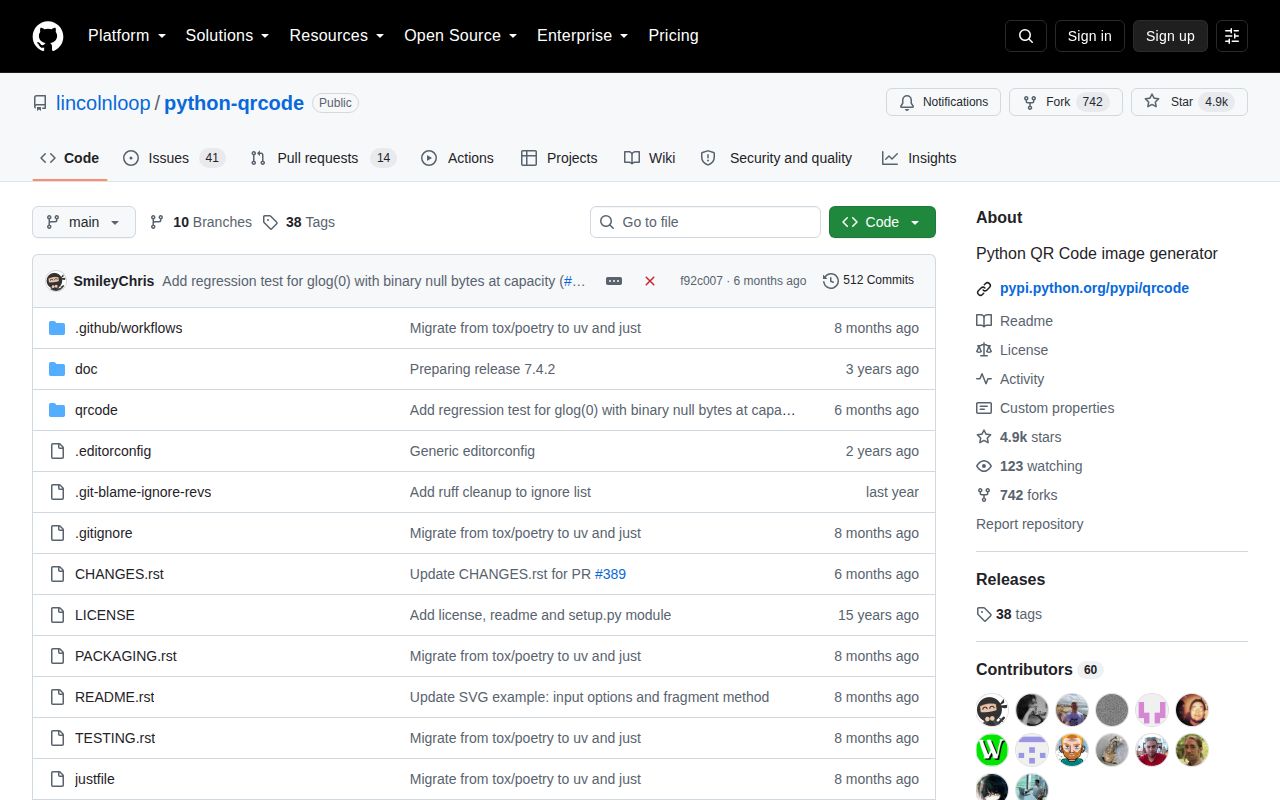
Task: Switch to the Pull requests tab
Action: (x=323, y=158)
